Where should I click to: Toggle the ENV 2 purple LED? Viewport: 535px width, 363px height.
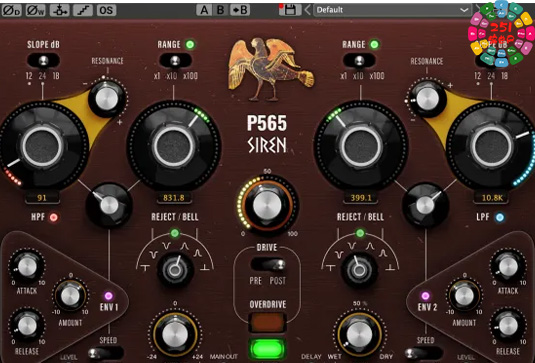(425, 296)
